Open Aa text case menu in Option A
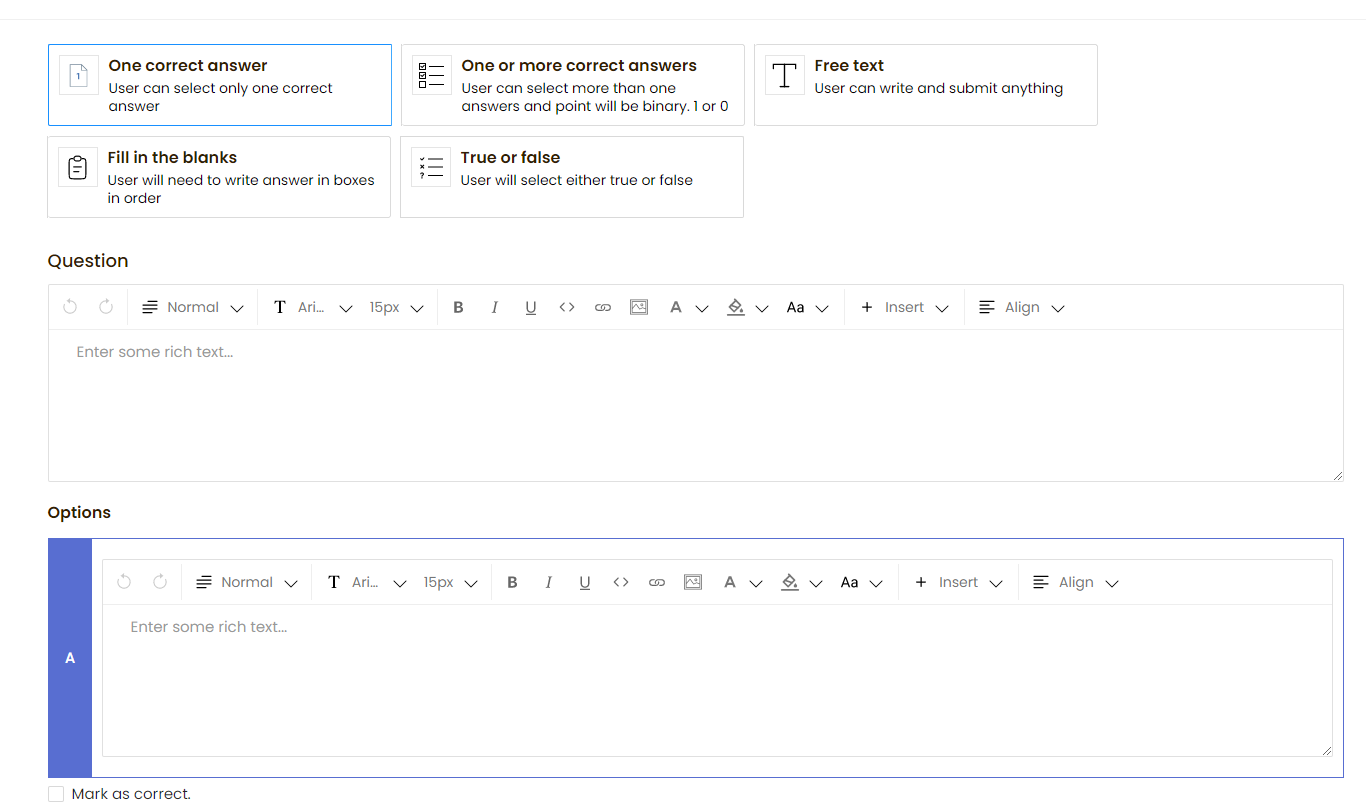The height and width of the screenshot is (812, 1366). pyautogui.click(x=861, y=583)
